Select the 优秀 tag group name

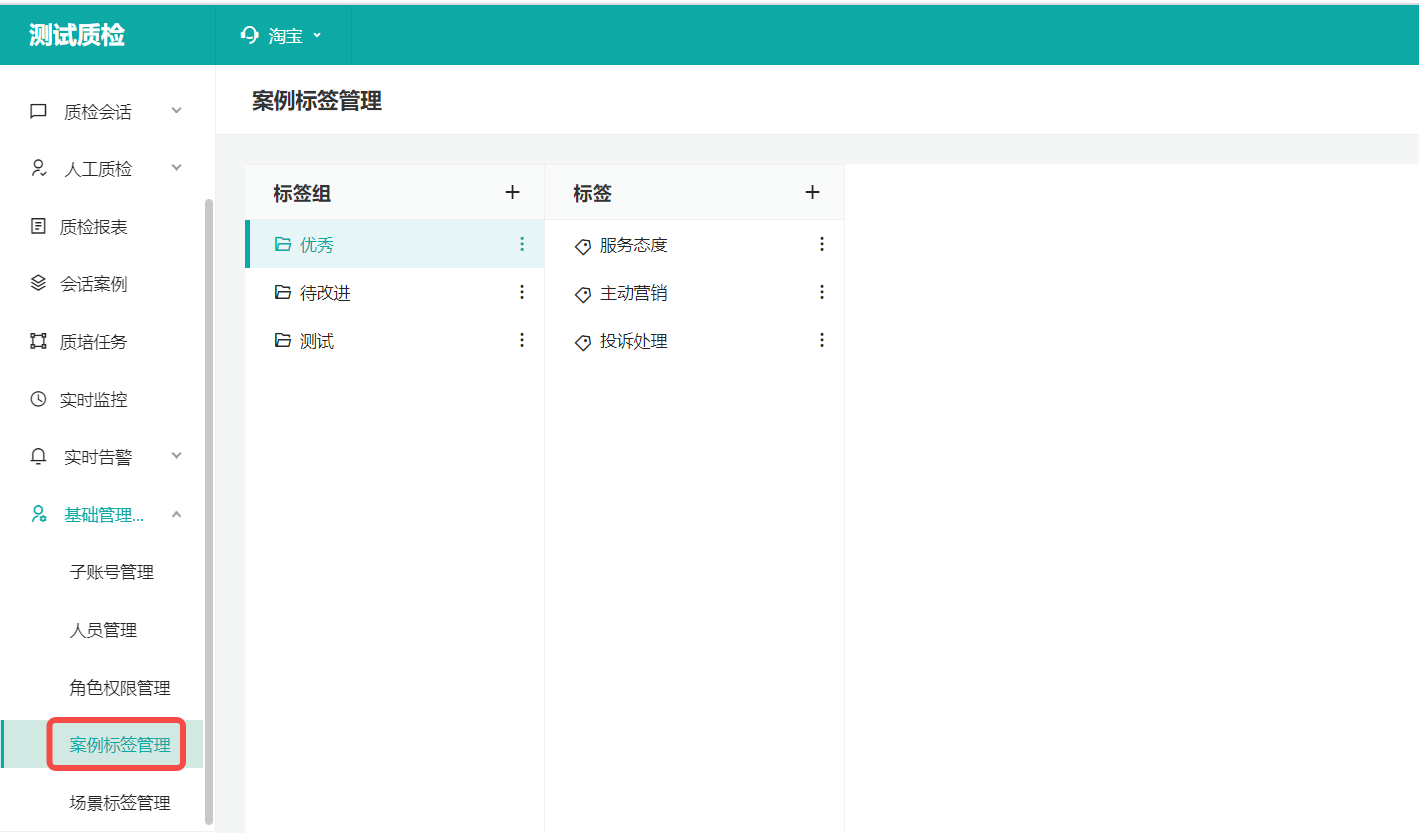(x=317, y=245)
